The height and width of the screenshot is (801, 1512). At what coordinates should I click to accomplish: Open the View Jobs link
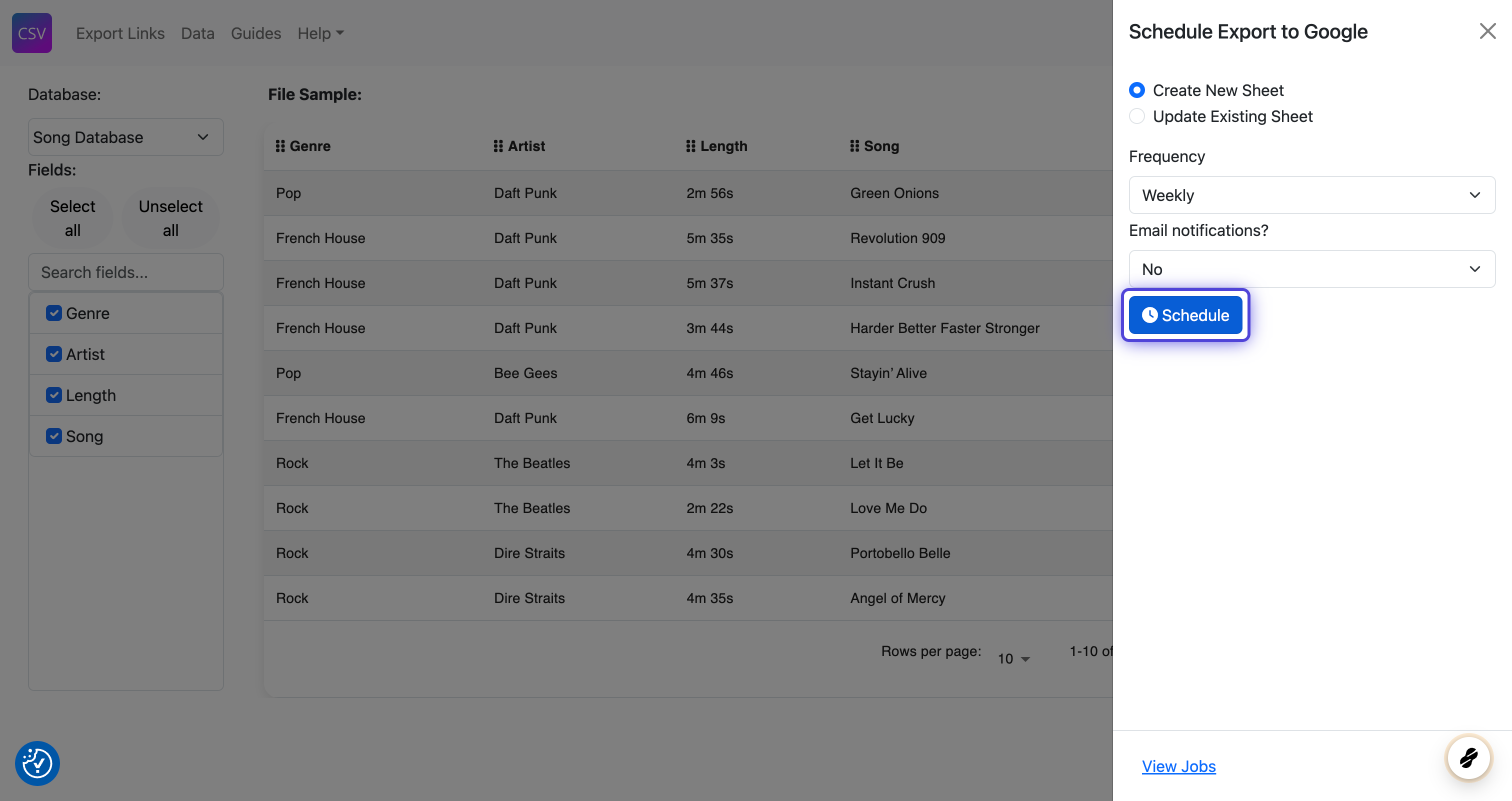pos(1178,766)
